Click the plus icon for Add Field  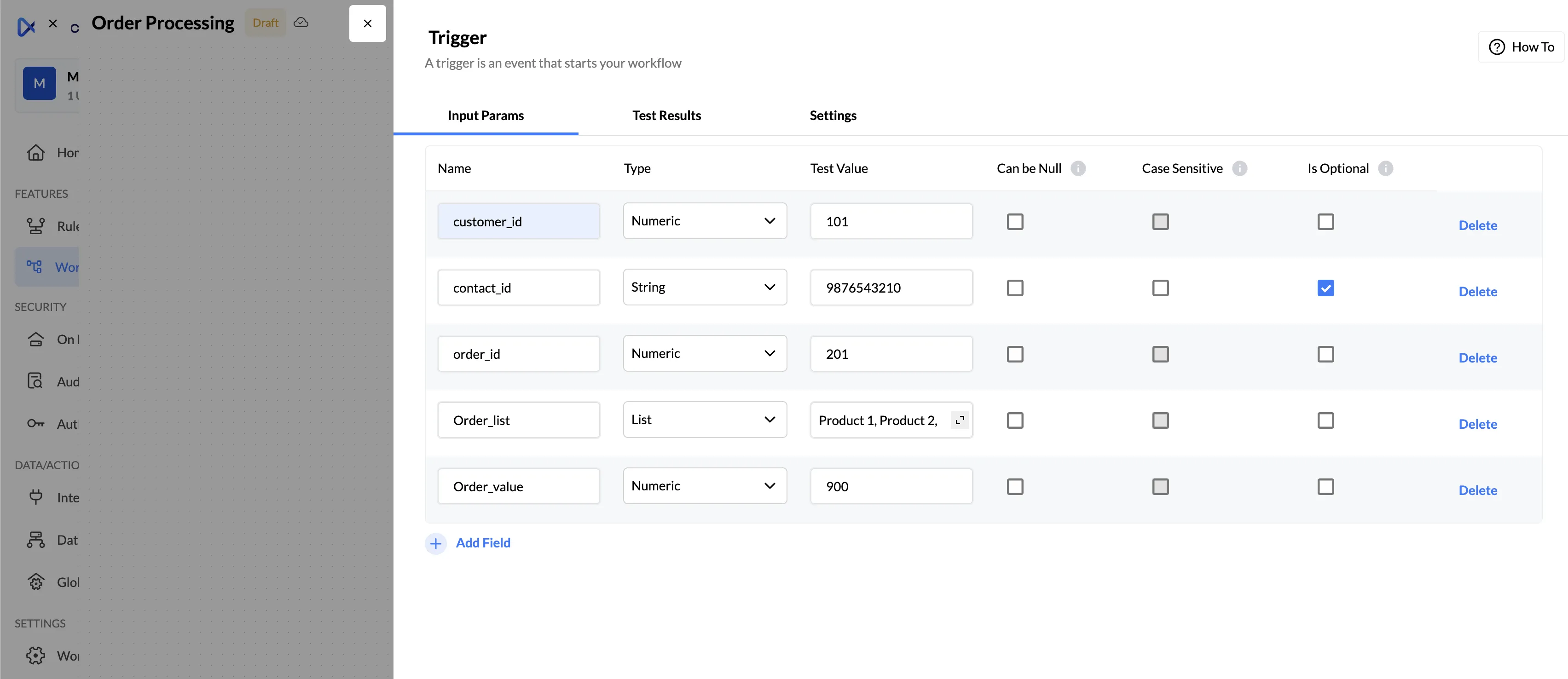[x=436, y=543]
